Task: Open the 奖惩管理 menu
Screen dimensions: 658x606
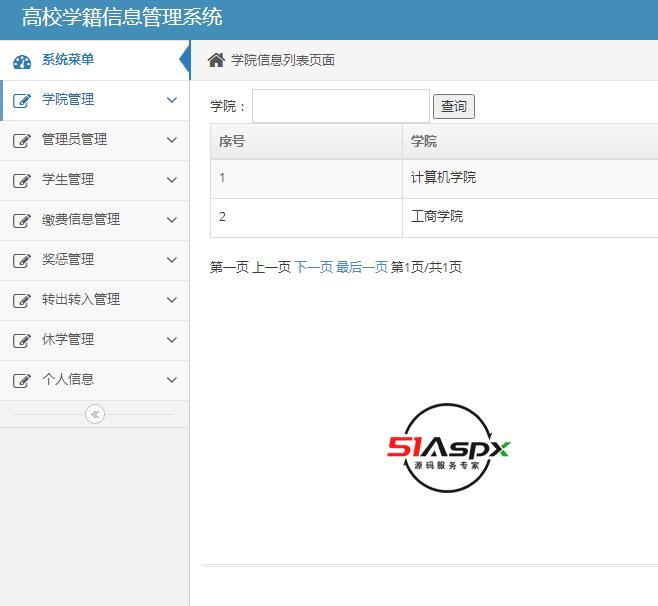Action: pyautogui.click(x=95, y=260)
